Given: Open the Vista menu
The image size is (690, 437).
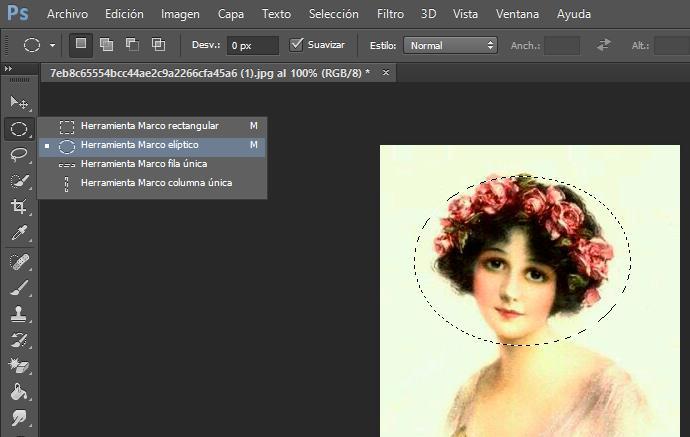Looking at the screenshot, I should [466, 14].
